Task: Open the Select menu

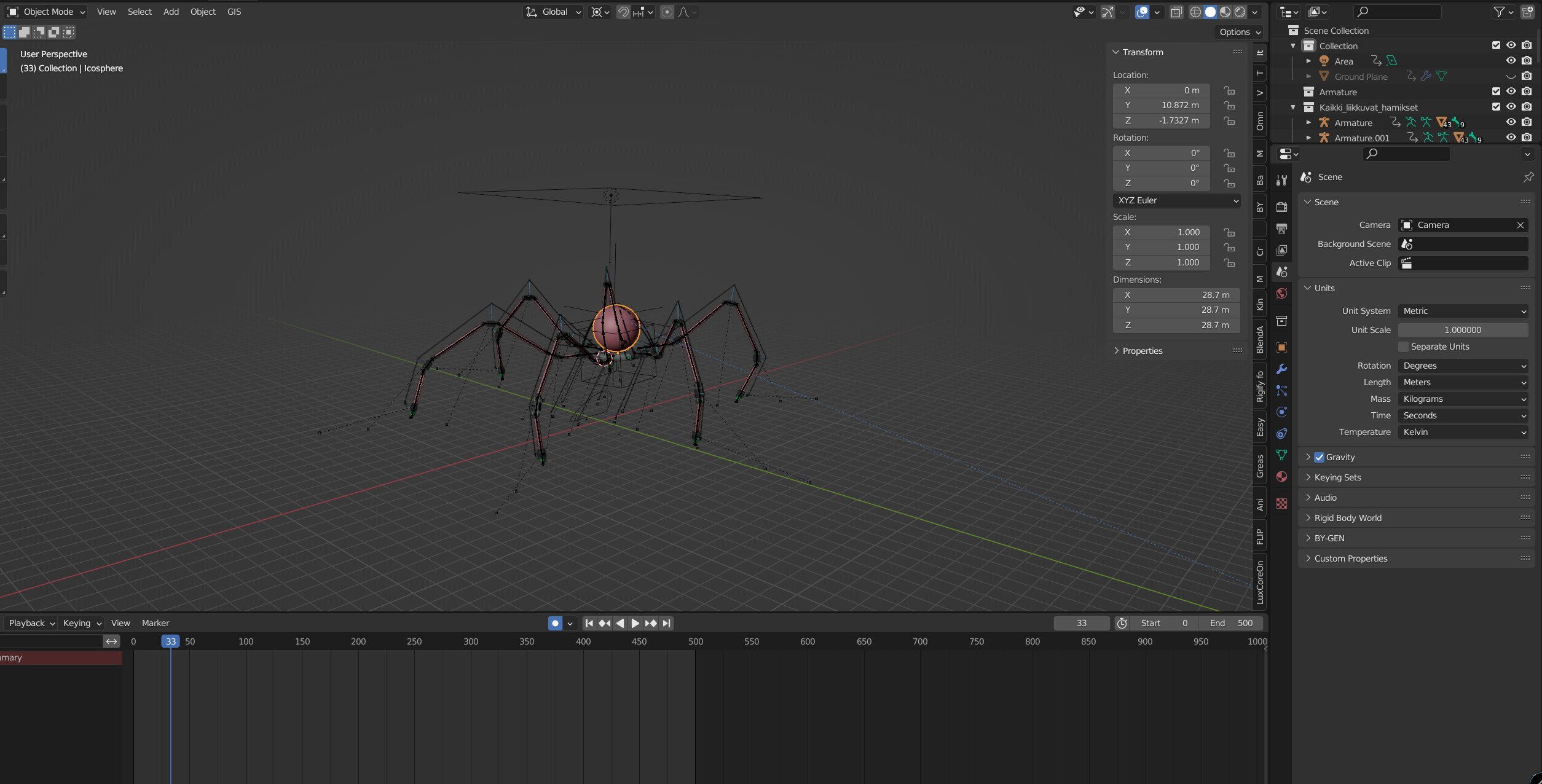Action: [x=140, y=12]
